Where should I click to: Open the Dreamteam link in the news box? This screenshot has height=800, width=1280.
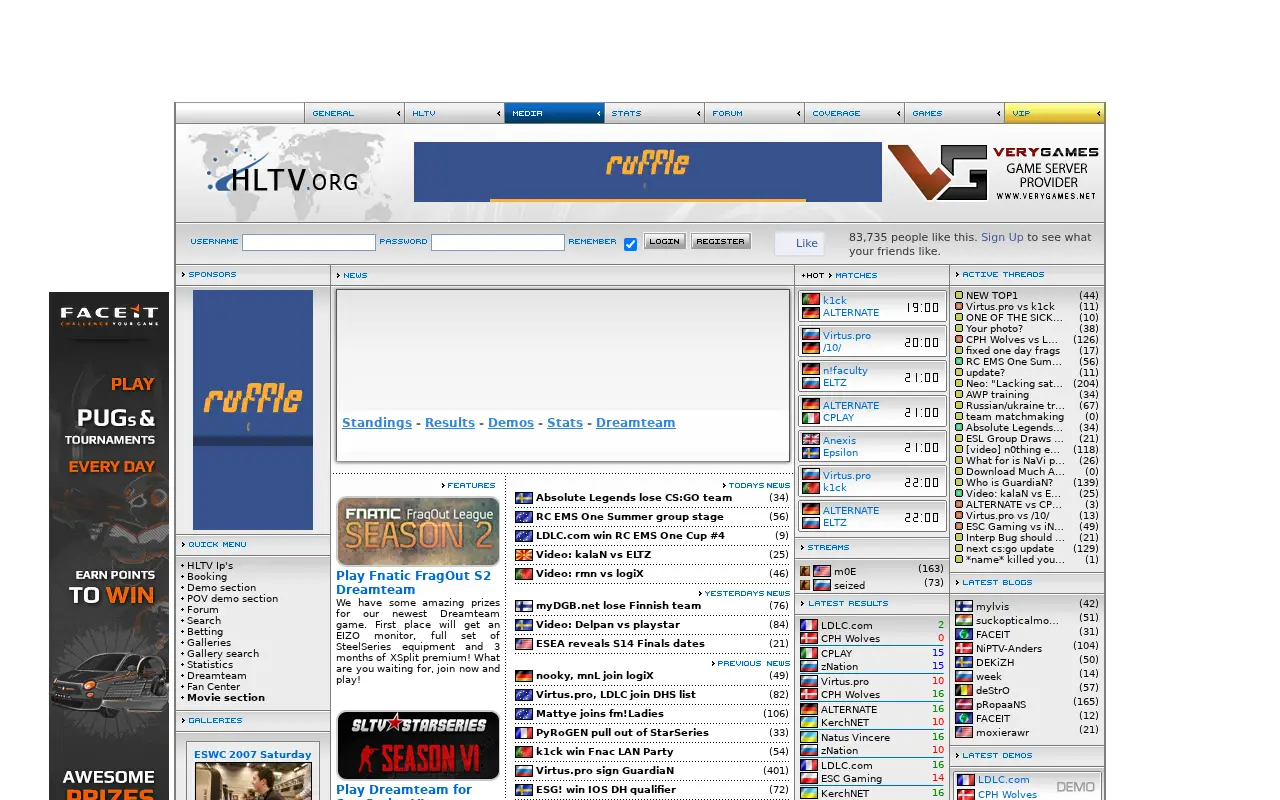click(x=635, y=423)
